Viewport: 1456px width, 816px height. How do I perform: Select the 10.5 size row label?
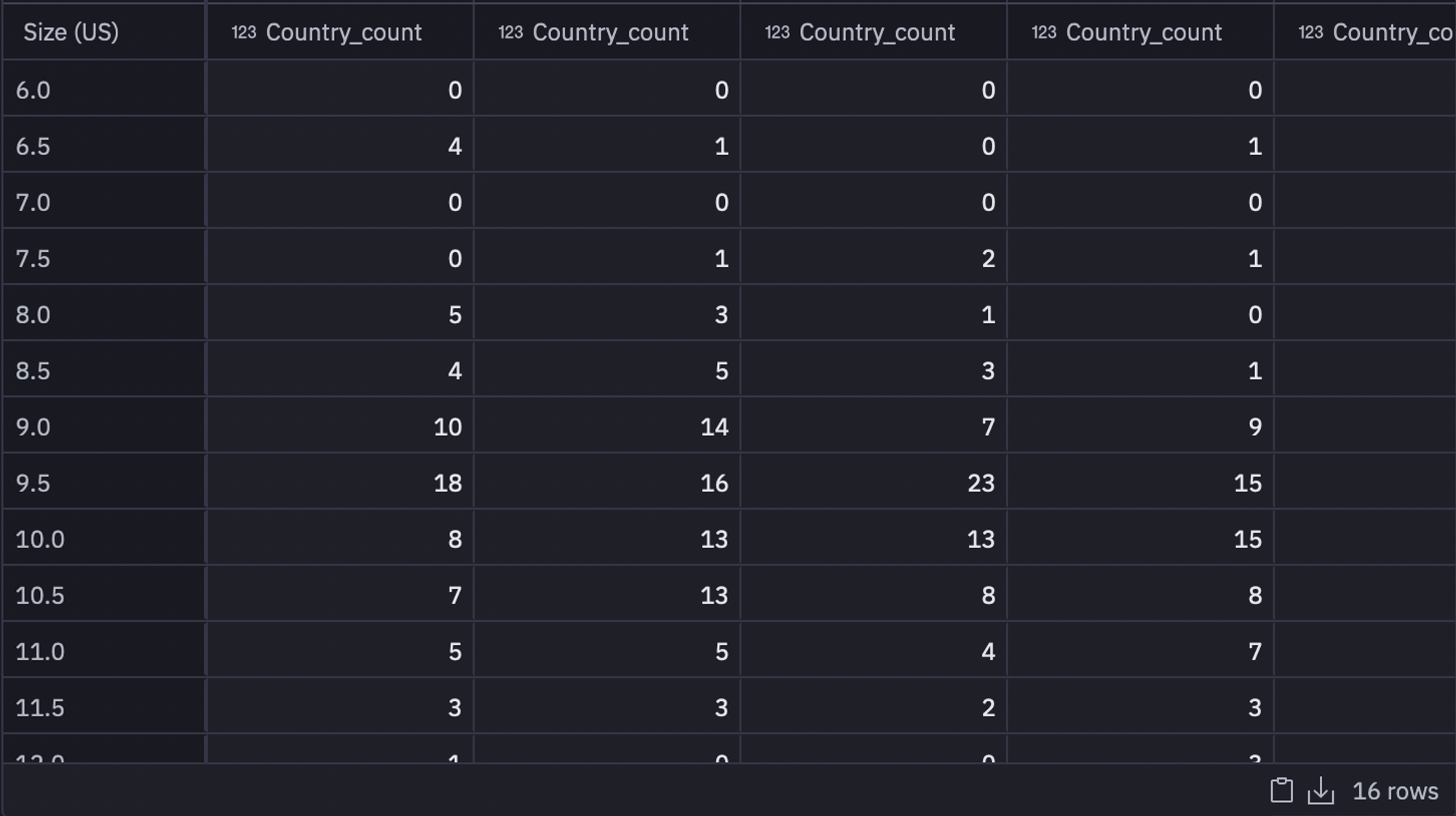pos(40,595)
